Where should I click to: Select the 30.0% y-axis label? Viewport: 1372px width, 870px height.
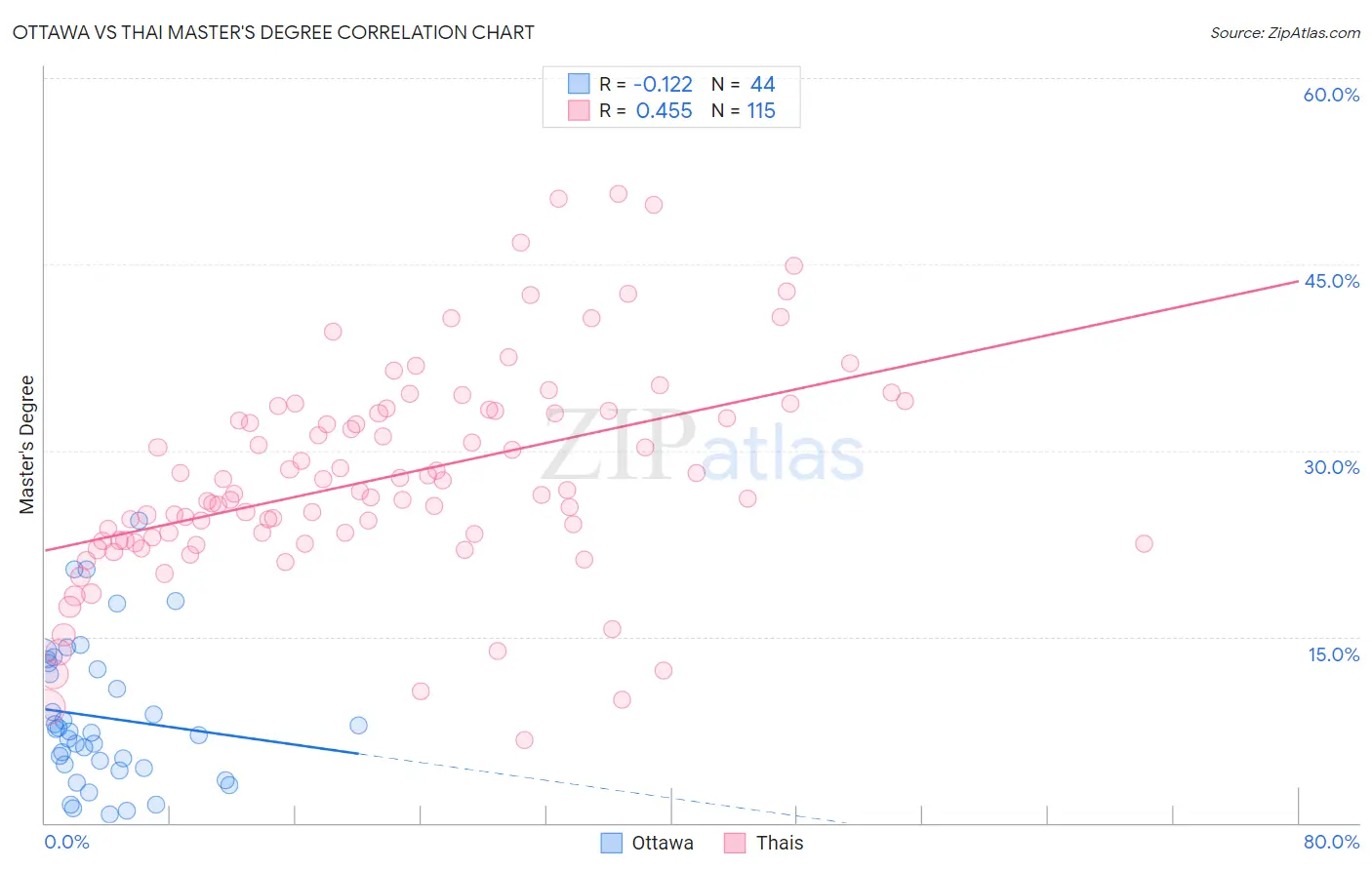click(x=1331, y=467)
